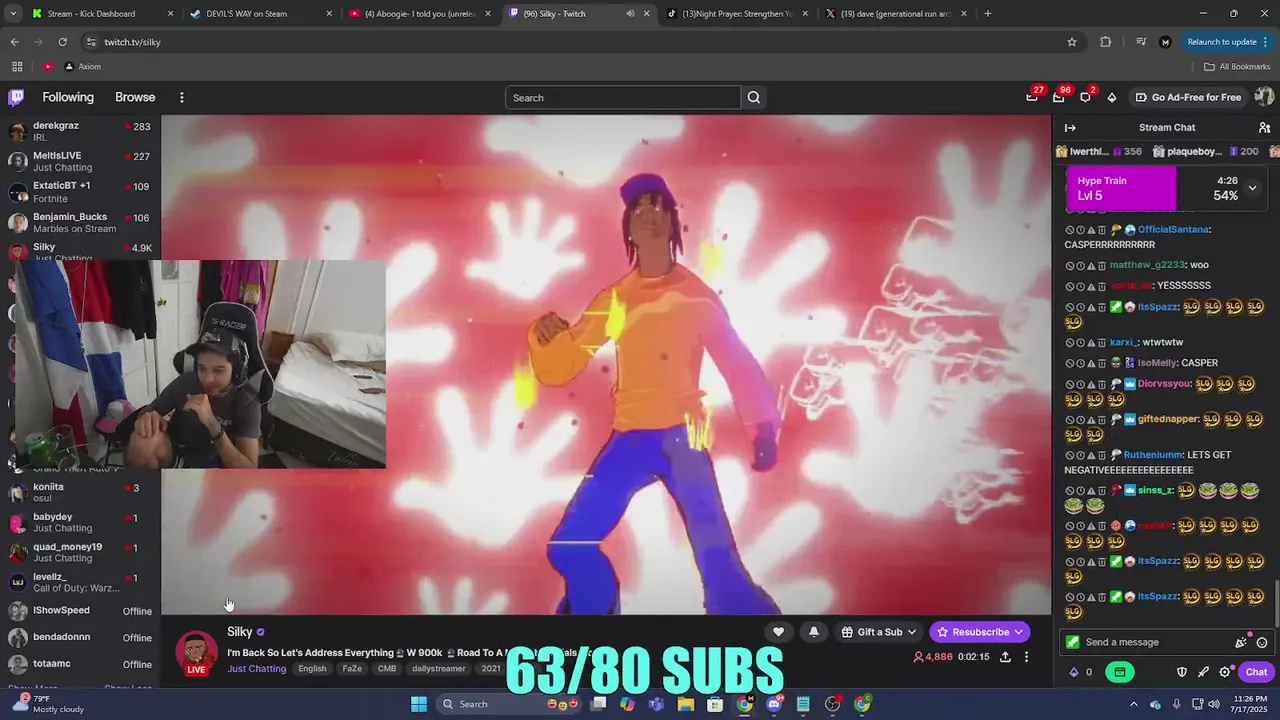Image resolution: width=1280 pixels, height=720 pixels.
Task: Switch to the Kick Dashboard tab
Action: (102, 14)
